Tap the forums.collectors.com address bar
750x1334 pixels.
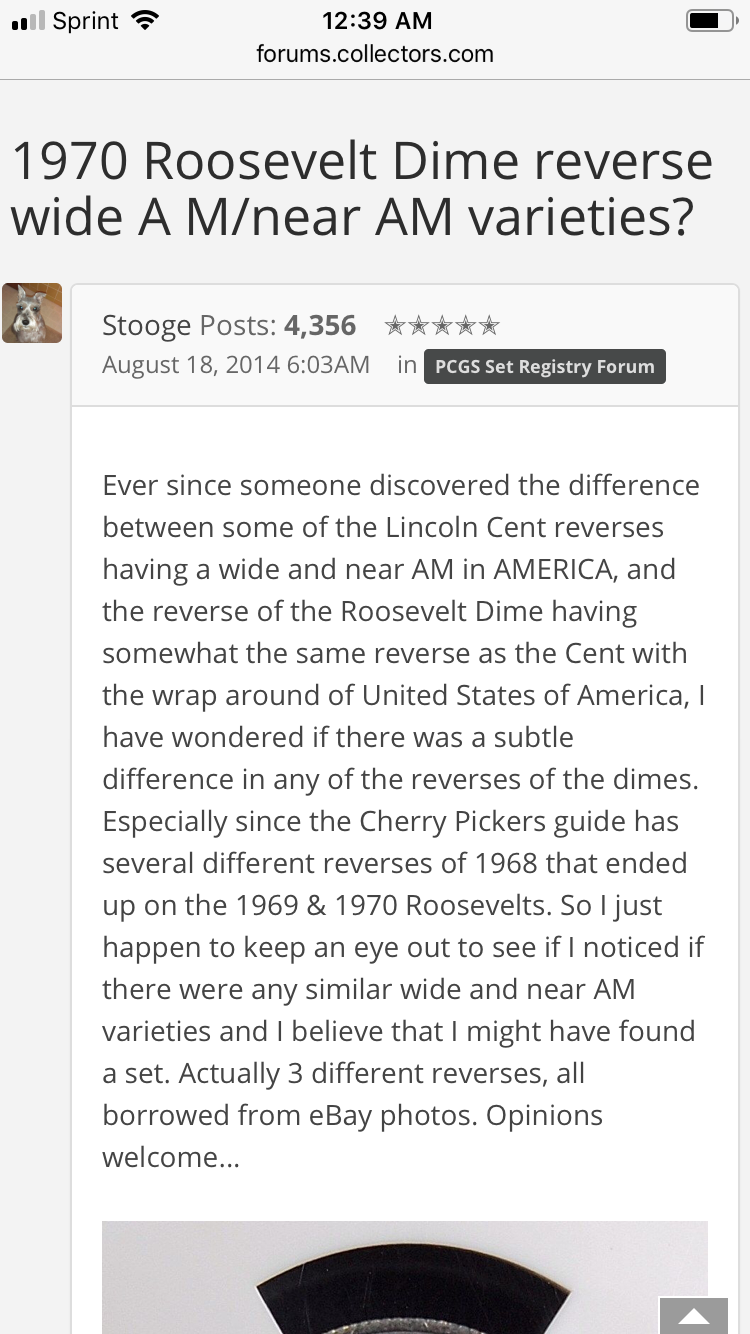tap(375, 54)
